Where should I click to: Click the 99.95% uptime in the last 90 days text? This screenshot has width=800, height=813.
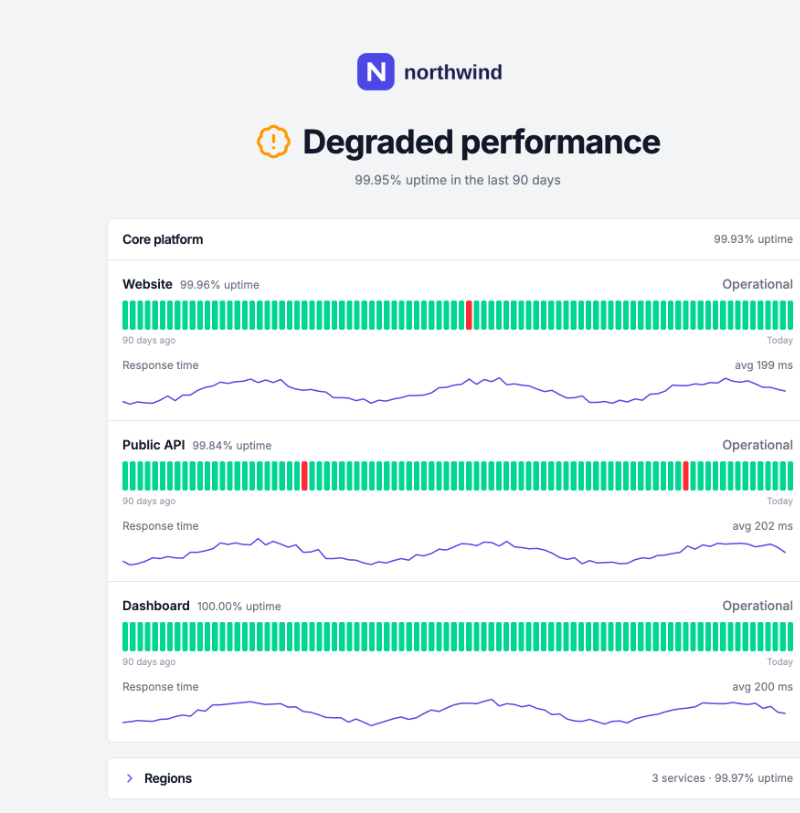point(457,180)
